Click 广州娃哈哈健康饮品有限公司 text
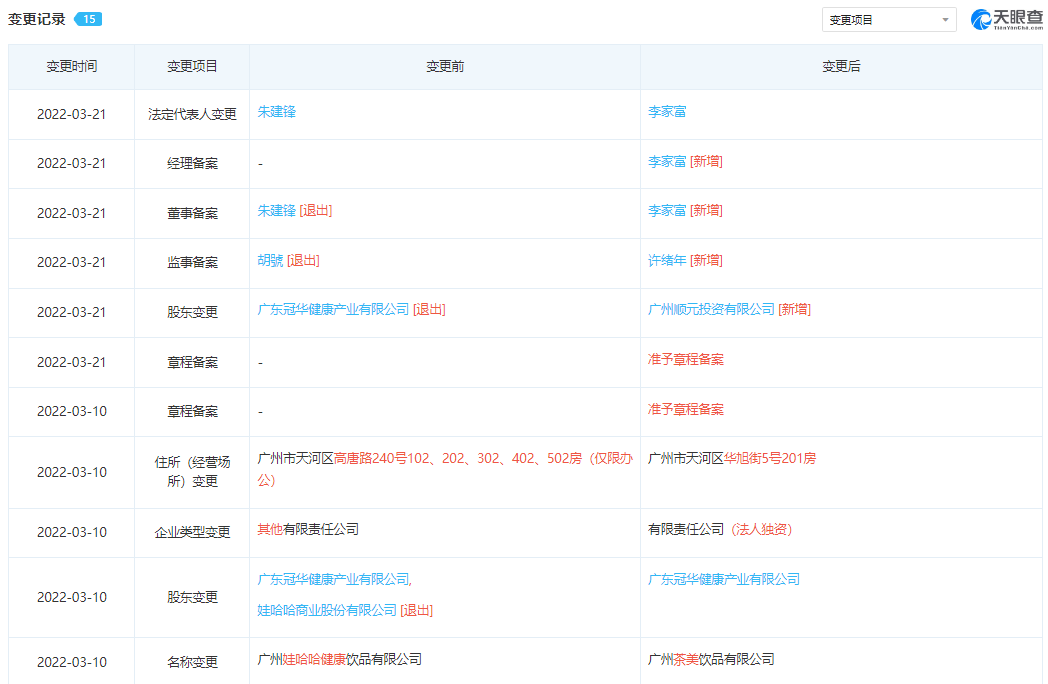The height and width of the screenshot is (684, 1048). (x=340, y=659)
